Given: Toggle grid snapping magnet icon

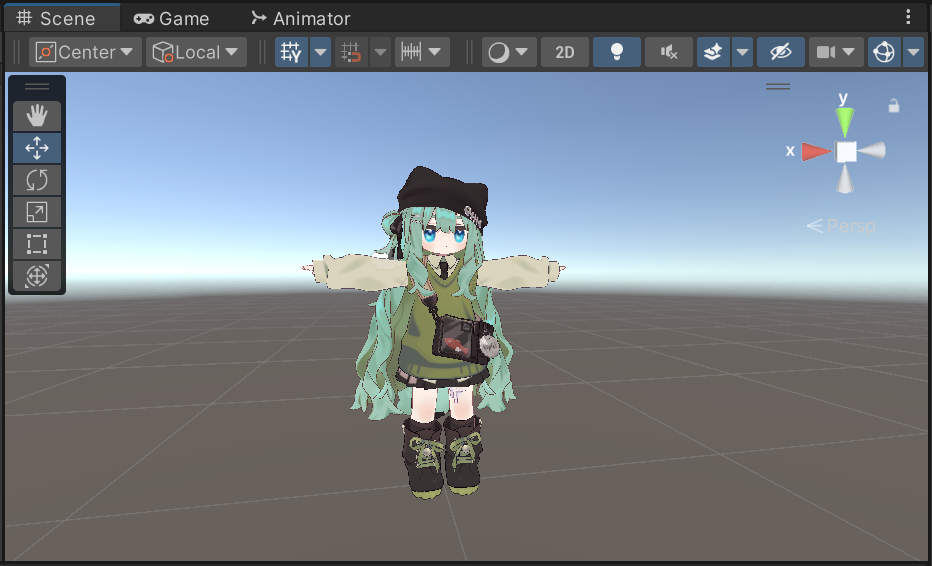Looking at the screenshot, I should 351,52.
